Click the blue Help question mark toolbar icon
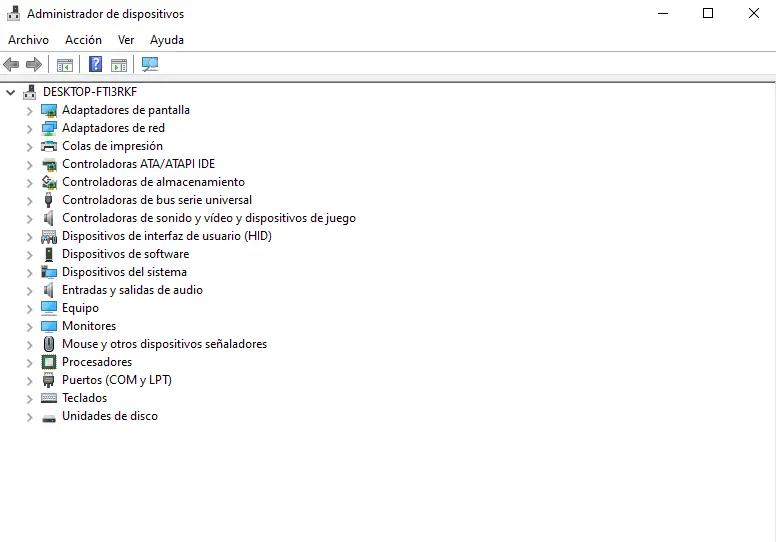 (x=95, y=65)
